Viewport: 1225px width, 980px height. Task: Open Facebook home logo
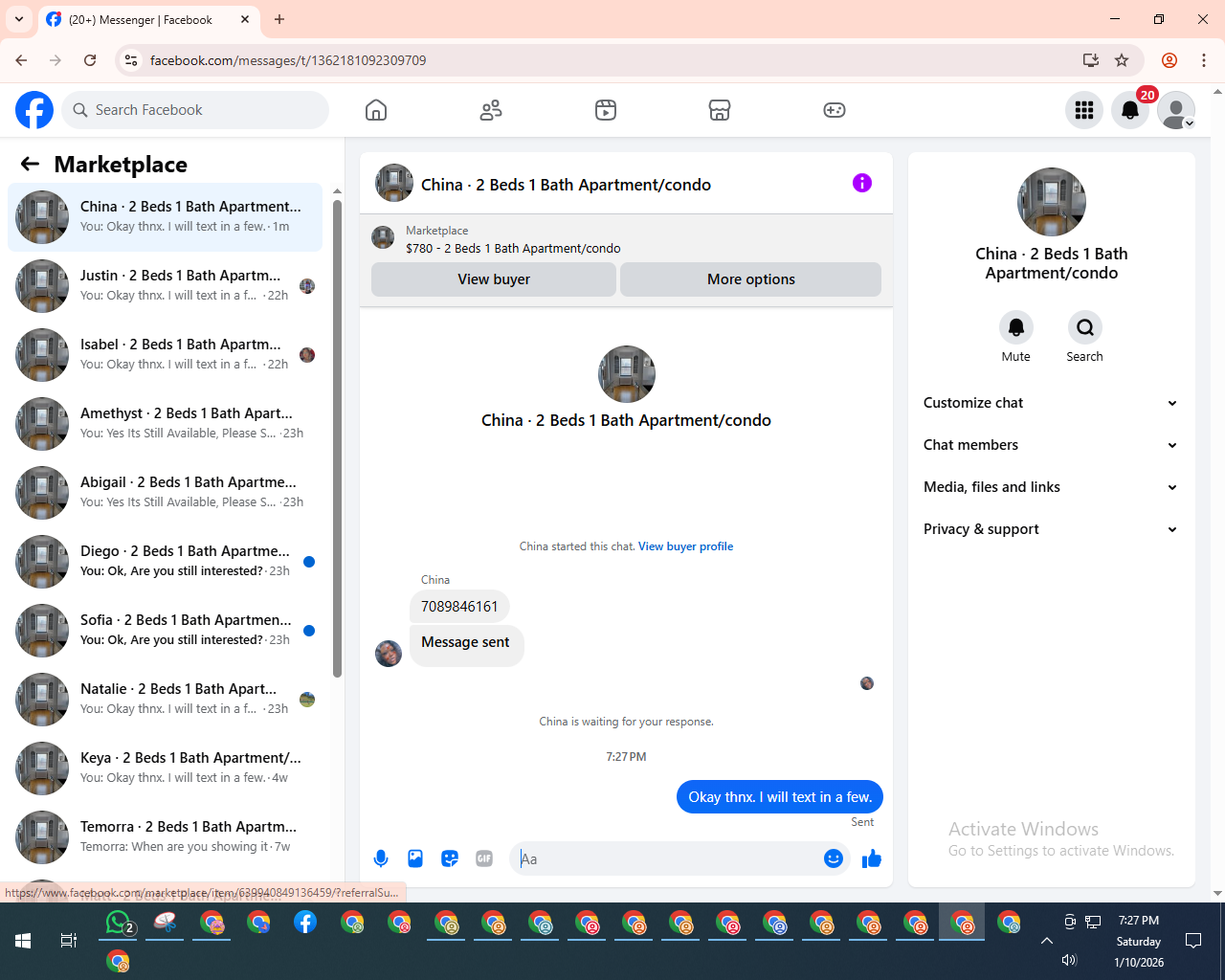pyautogui.click(x=34, y=110)
